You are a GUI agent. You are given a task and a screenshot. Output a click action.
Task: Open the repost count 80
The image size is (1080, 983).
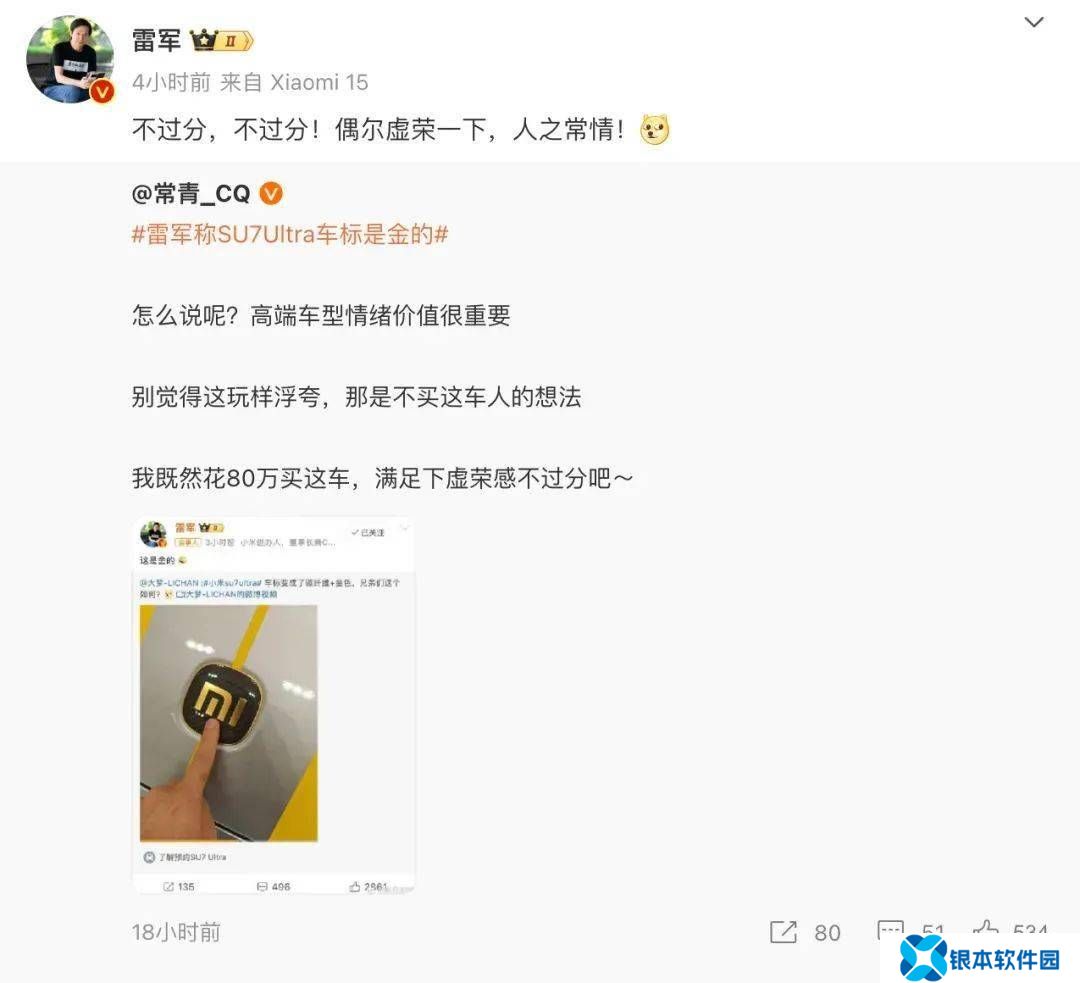tap(827, 933)
